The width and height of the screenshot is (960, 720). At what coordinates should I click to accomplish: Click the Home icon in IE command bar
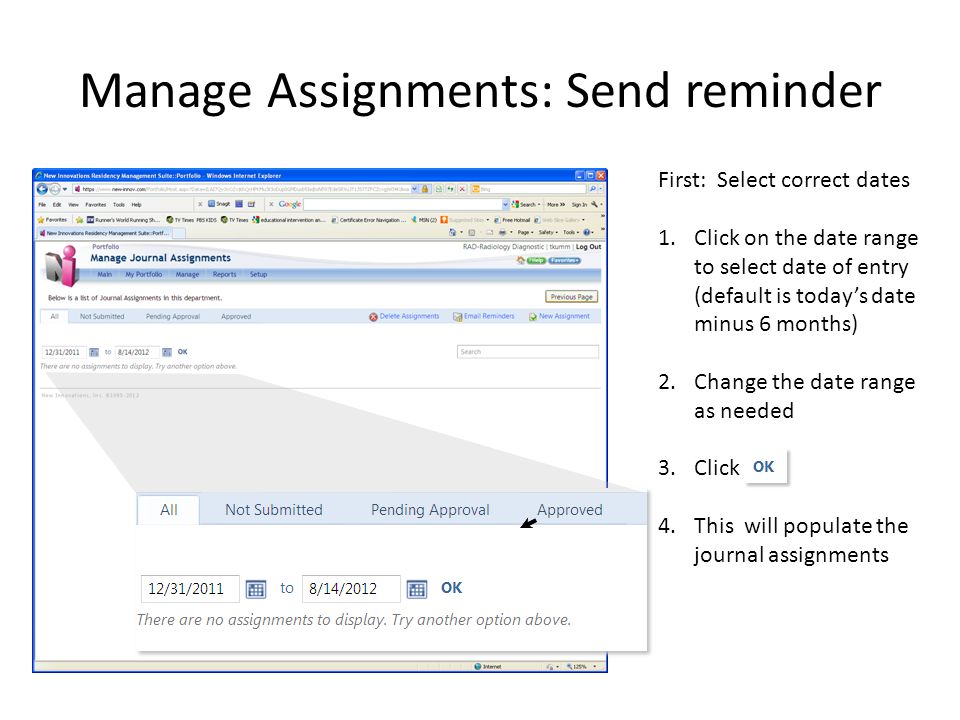(452, 233)
